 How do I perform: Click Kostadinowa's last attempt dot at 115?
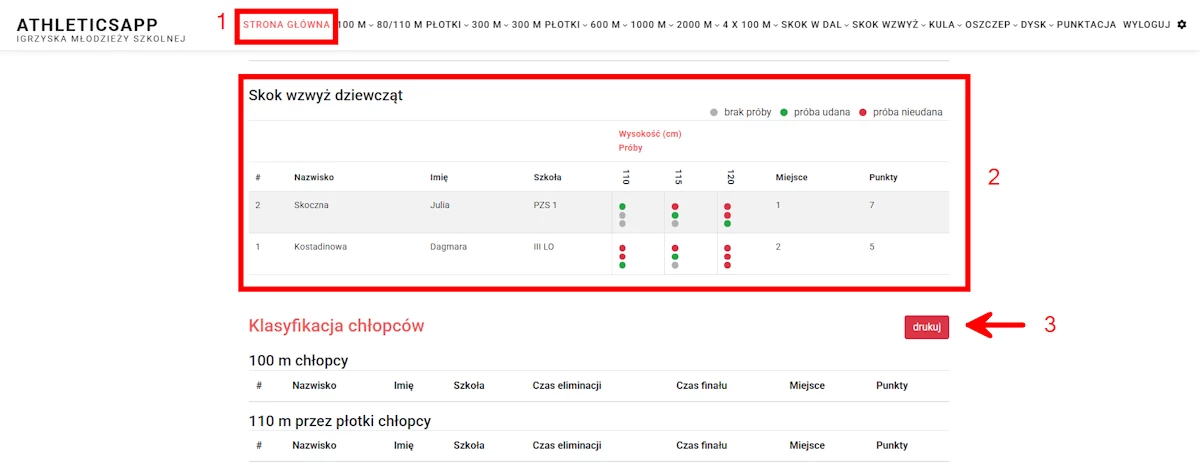click(675, 266)
